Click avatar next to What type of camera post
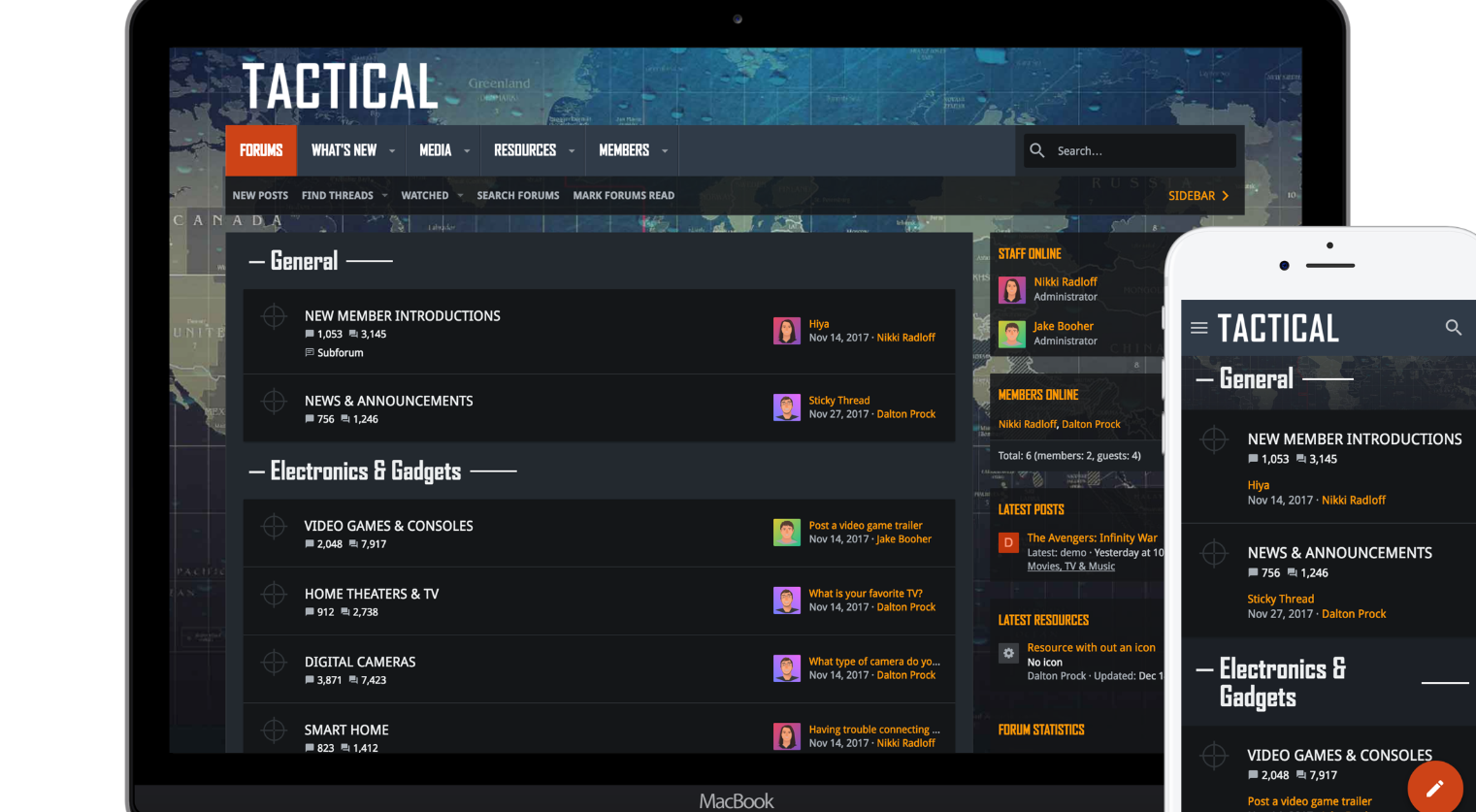This screenshot has width=1476, height=812. (x=787, y=668)
